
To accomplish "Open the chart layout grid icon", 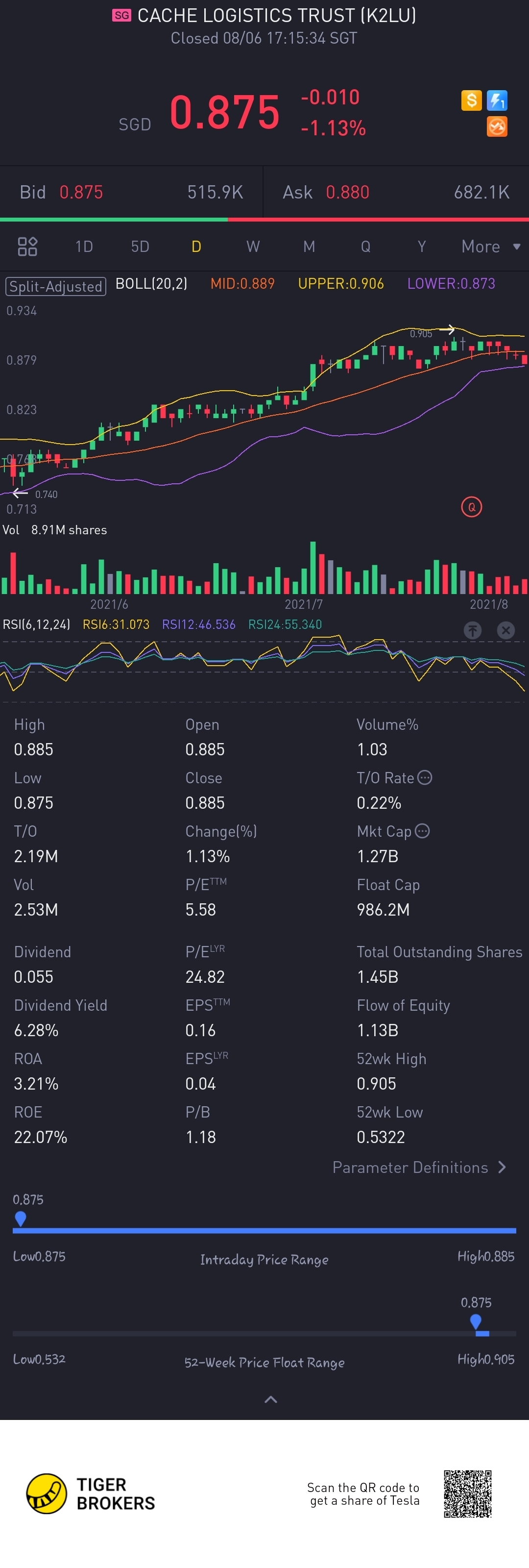I will pyautogui.click(x=27, y=247).
